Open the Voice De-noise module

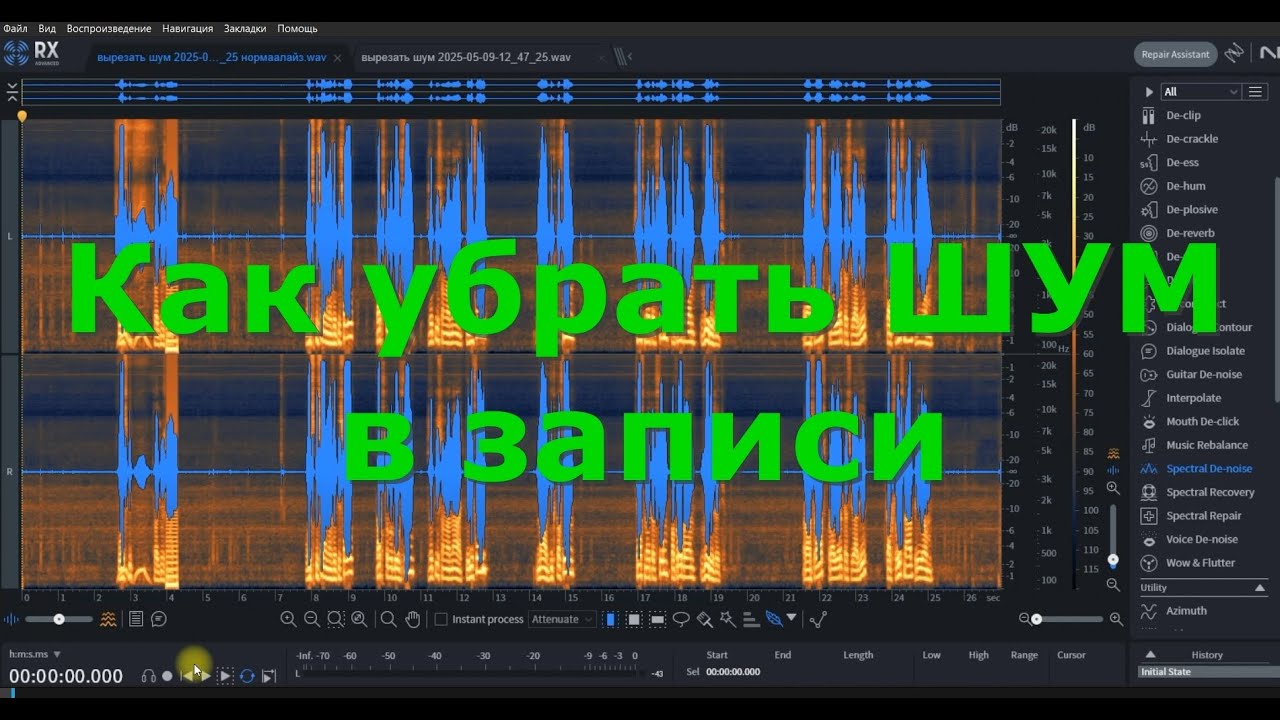(1201, 540)
